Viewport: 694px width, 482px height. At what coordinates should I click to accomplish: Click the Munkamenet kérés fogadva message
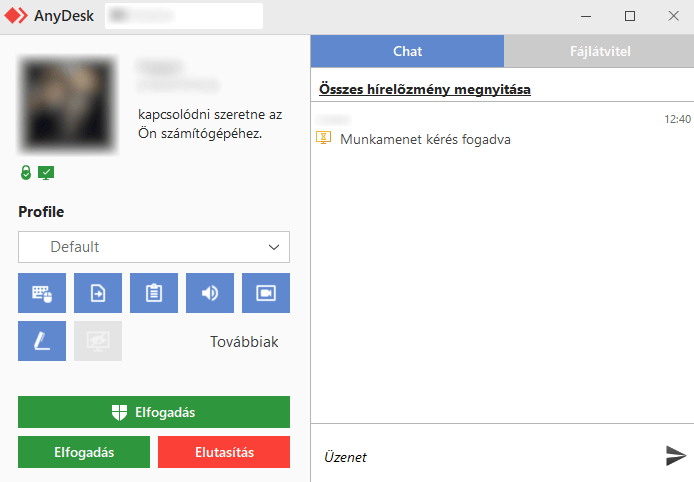[x=425, y=139]
